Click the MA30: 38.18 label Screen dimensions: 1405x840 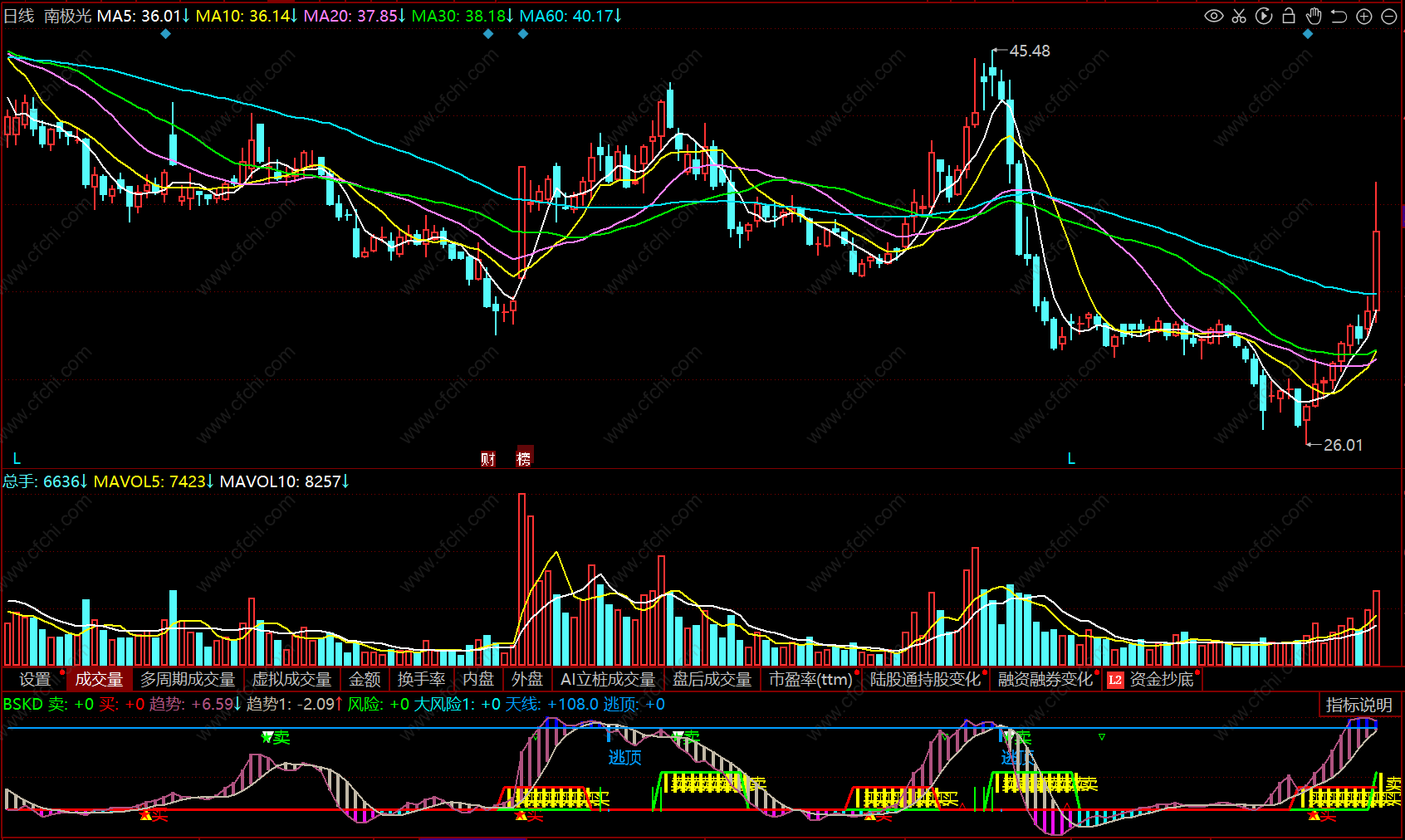tap(463, 16)
